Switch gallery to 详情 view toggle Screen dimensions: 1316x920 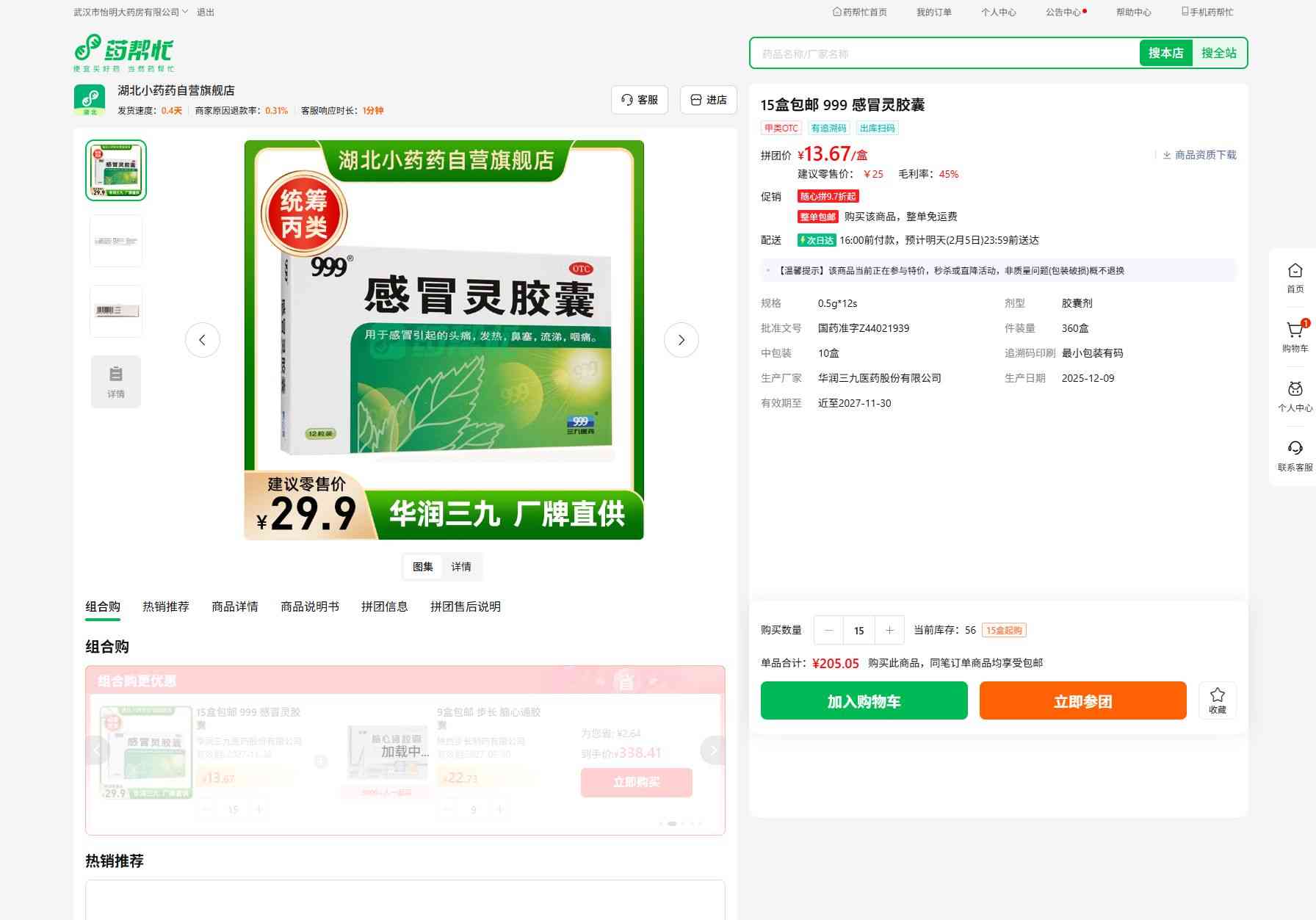click(x=461, y=567)
